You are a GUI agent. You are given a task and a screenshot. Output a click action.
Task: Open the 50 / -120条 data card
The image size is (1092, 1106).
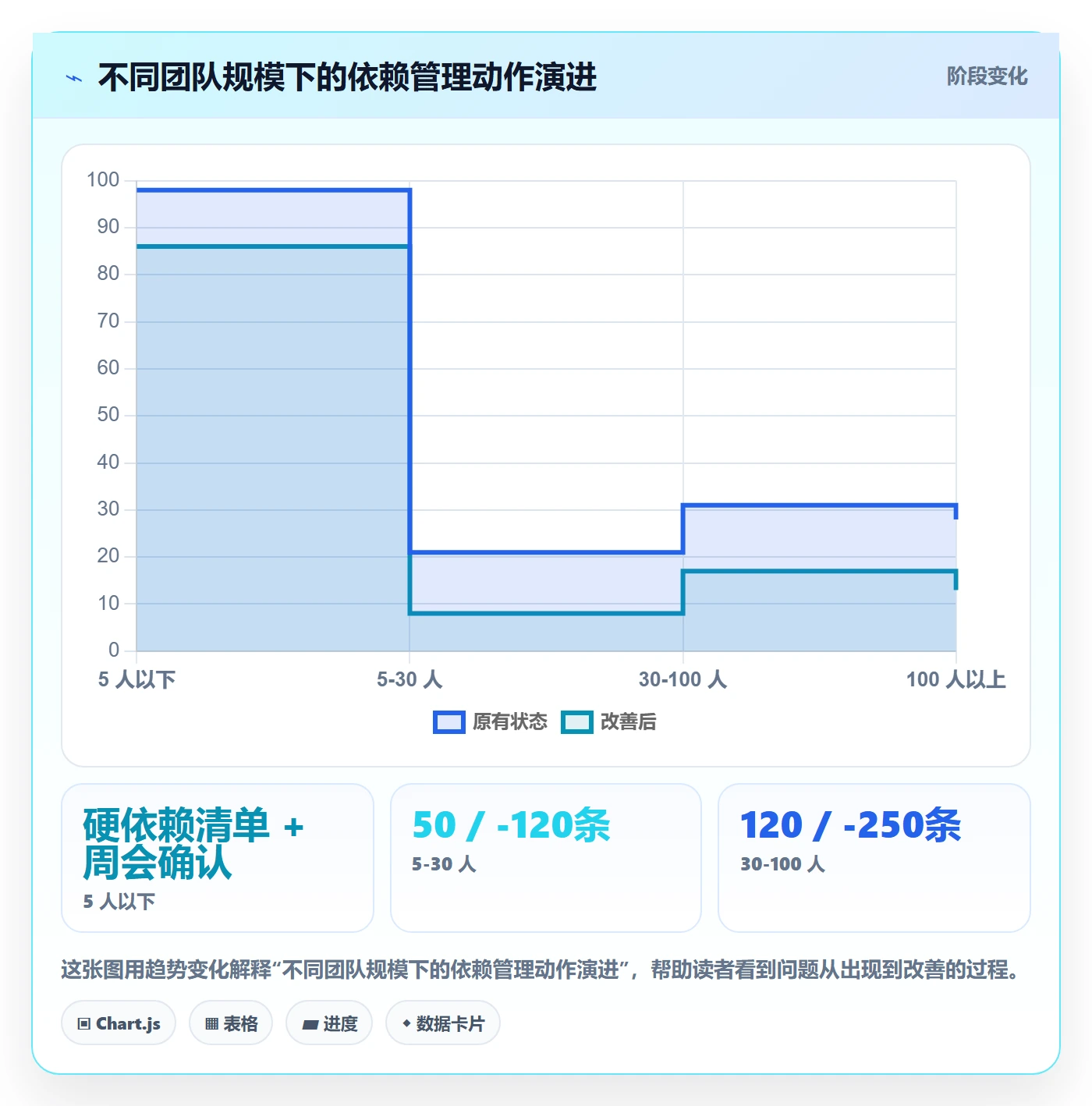coord(546,858)
